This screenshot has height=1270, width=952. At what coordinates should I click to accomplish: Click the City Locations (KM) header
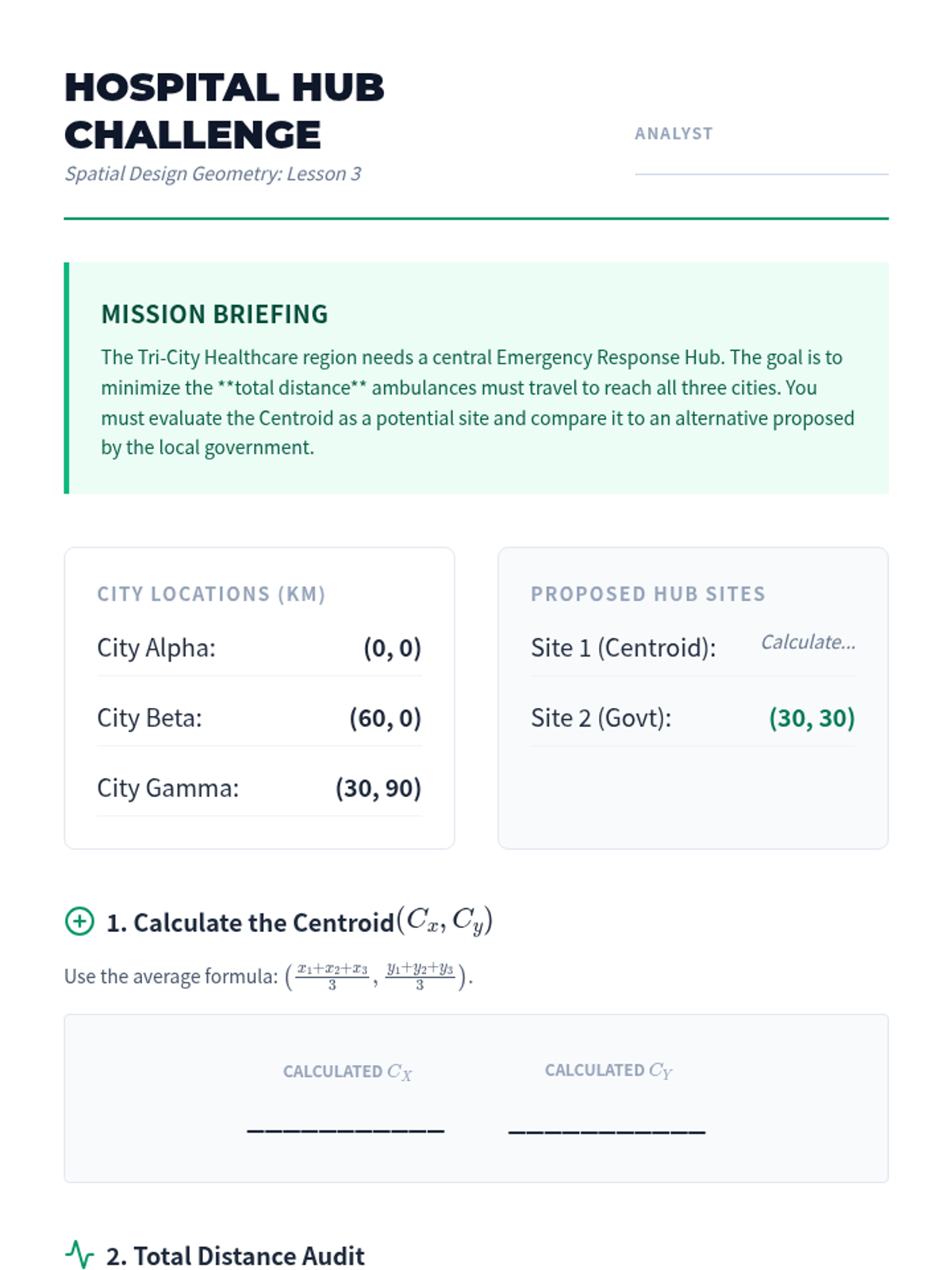[211, 594]
